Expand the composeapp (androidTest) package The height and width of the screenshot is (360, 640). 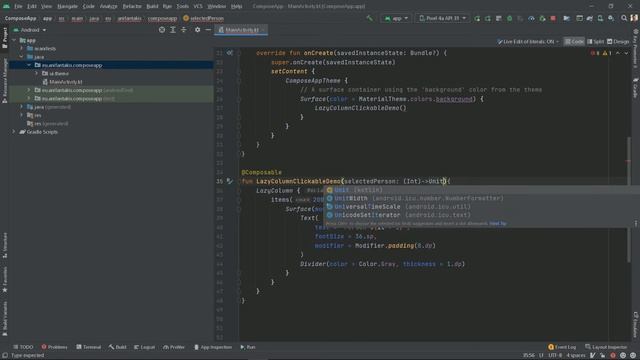[29, 90]
